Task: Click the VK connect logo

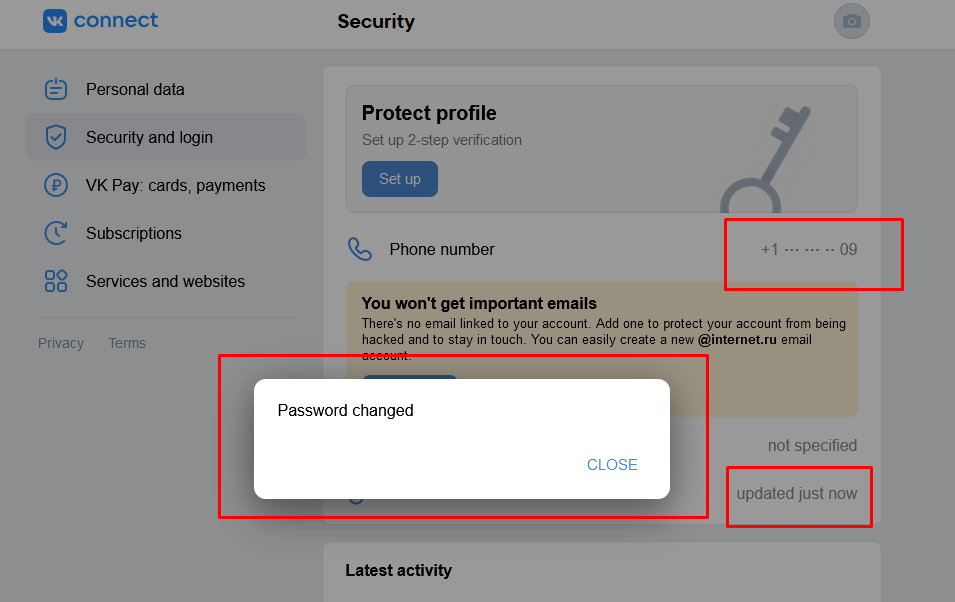Action: (100, 21)
